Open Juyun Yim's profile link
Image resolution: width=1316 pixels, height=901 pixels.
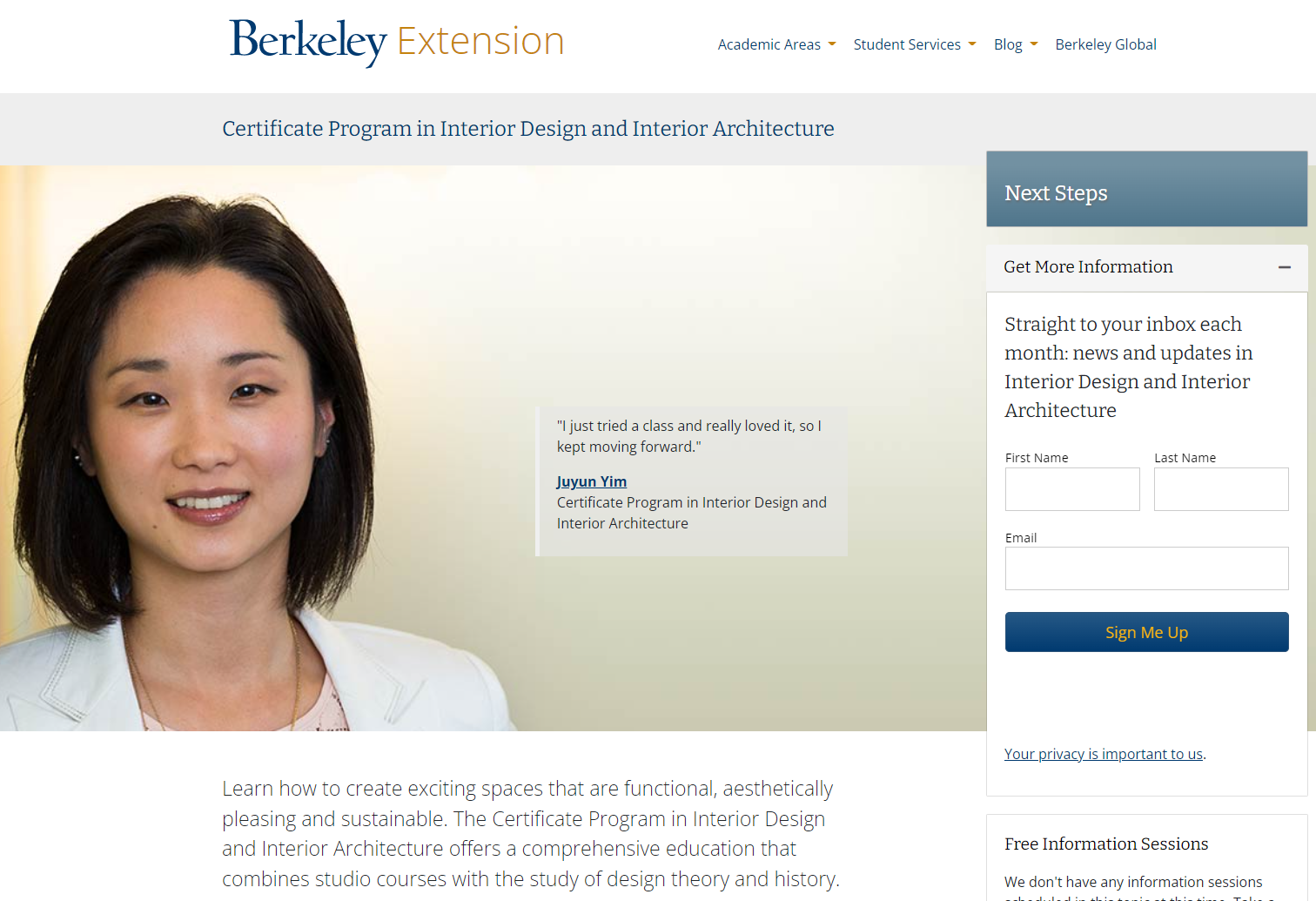(591, 481)
